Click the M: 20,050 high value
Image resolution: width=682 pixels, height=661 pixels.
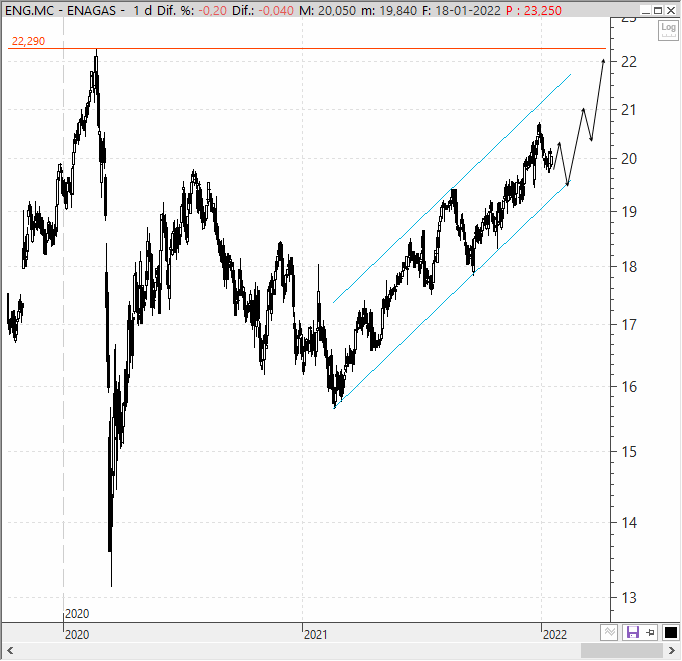click(328, 10)
